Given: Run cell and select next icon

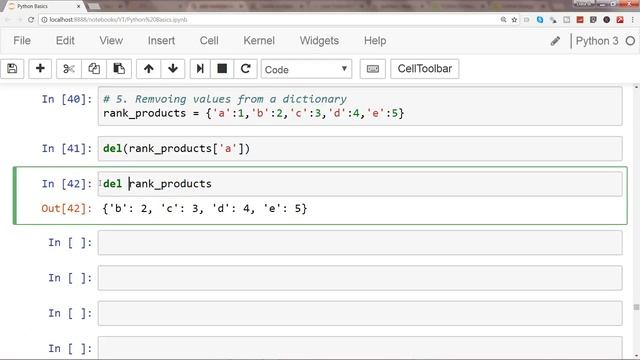Looking at the screenshot, I should point(200,69).
